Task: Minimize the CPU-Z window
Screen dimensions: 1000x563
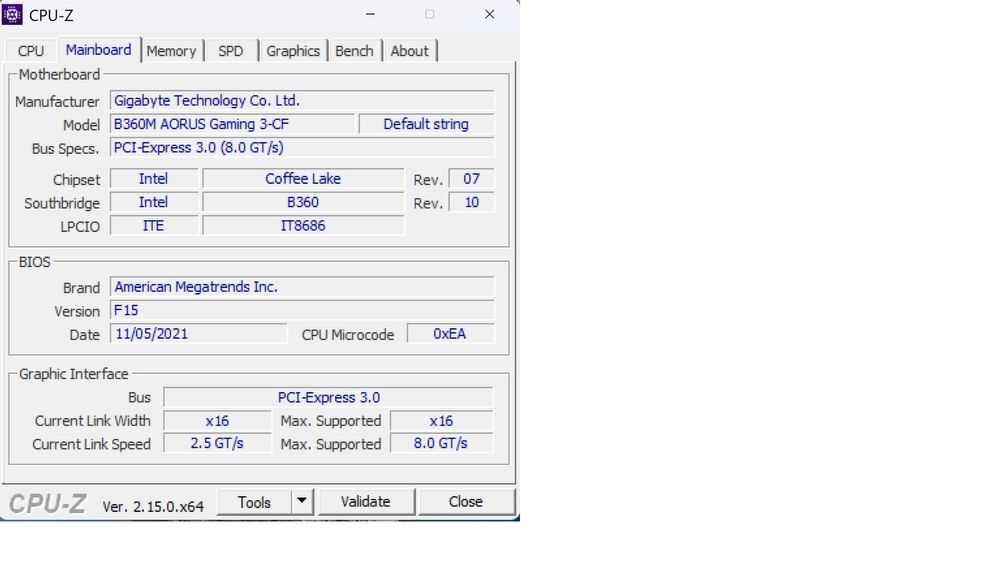Action: (x=370, y=14)
